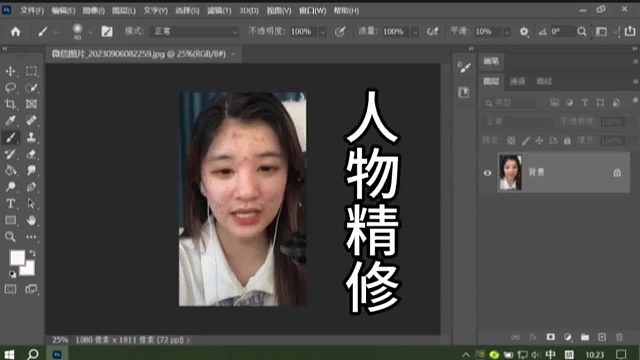Toggle lock transparent pixels
Screen dimensions: 640x360
coord(511,140)
